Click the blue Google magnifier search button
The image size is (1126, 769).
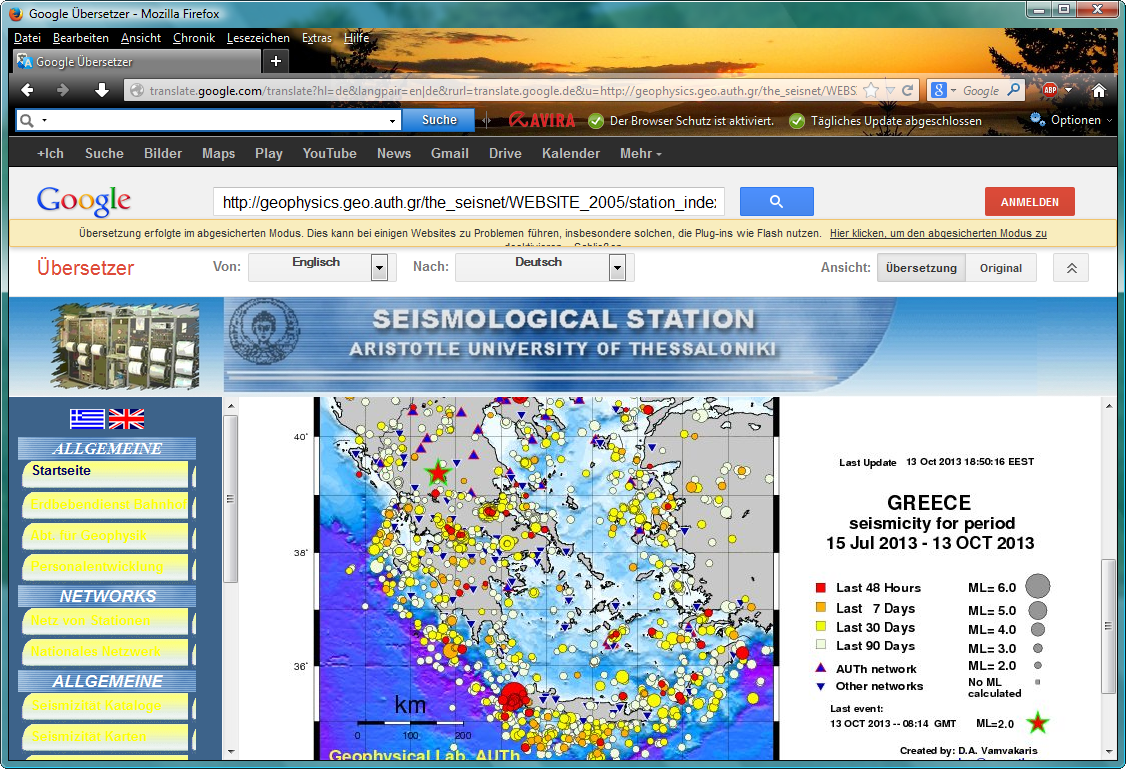coord(776,202)
